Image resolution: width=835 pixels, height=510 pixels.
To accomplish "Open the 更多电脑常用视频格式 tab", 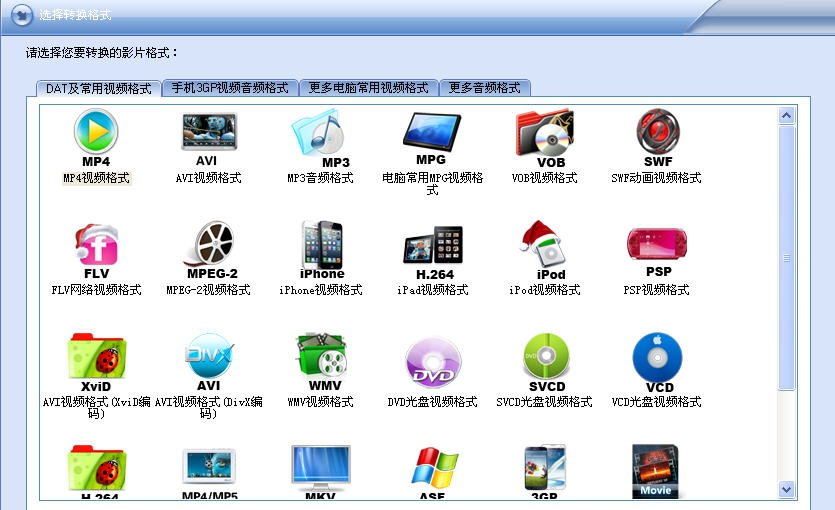I will pyautogui.click(x=369, y=88).
